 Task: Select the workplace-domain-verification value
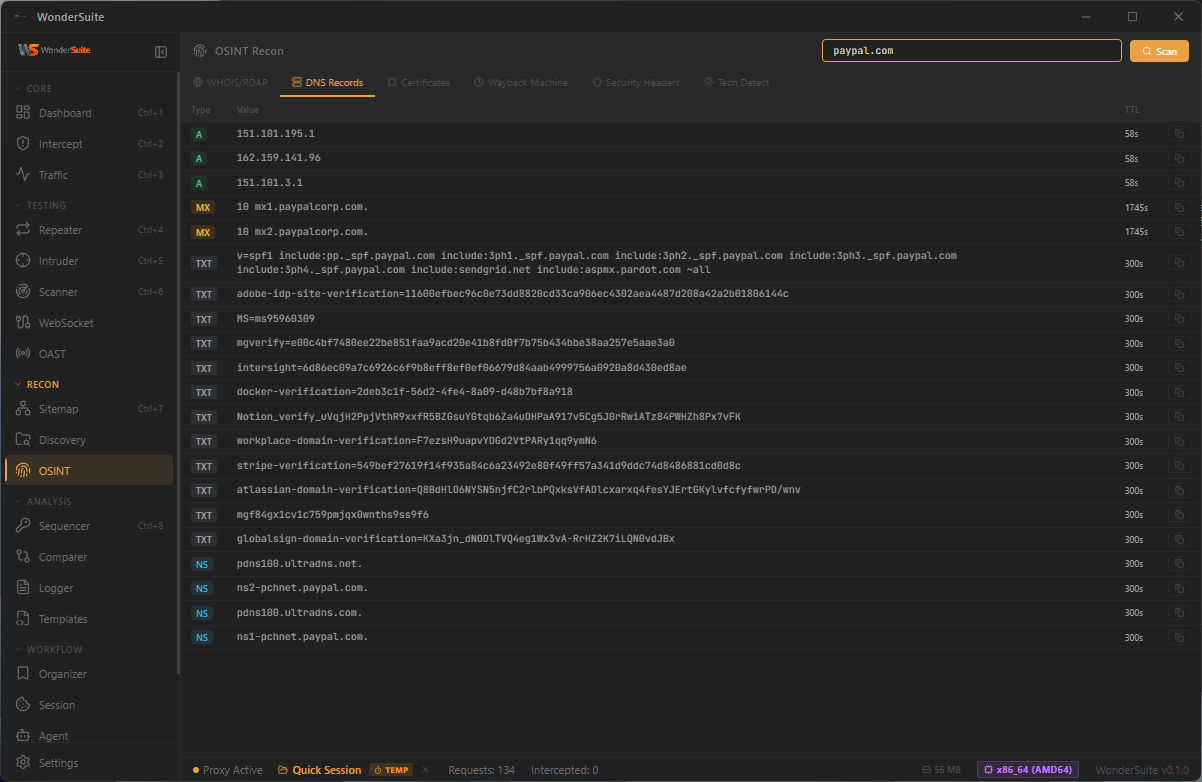(x=417, y=441)
